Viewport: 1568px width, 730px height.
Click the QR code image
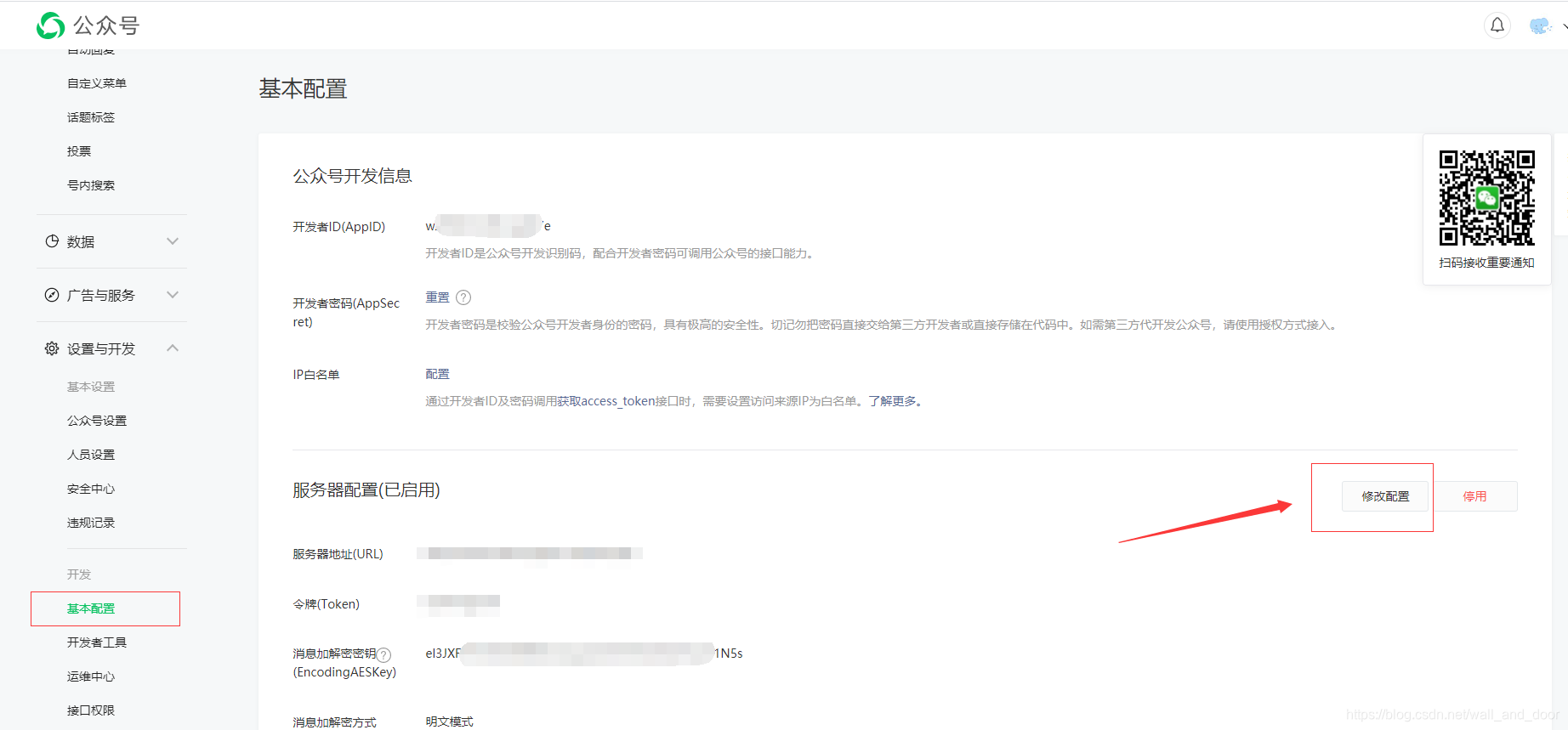1486,198
